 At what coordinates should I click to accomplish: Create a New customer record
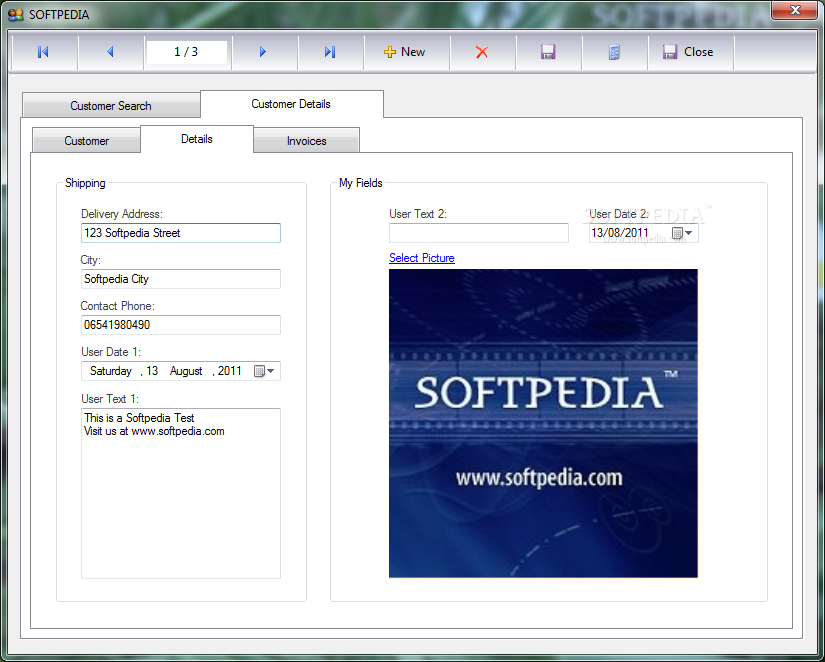point(405,52)
